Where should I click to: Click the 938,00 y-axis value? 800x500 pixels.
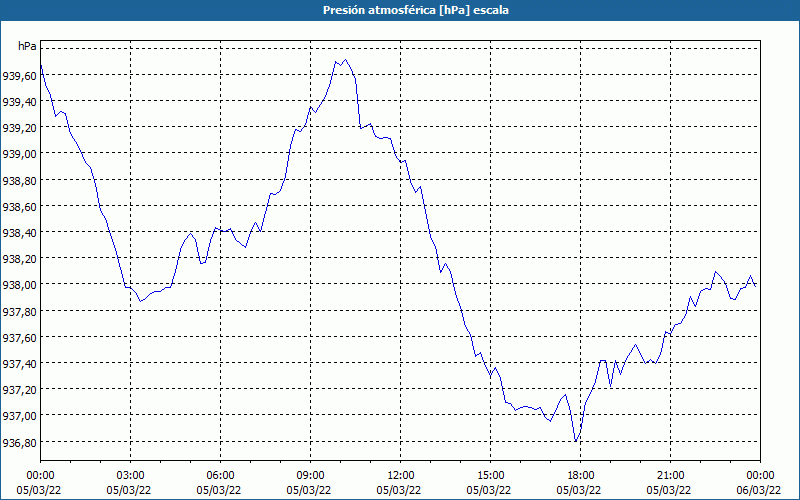point(19,285)
